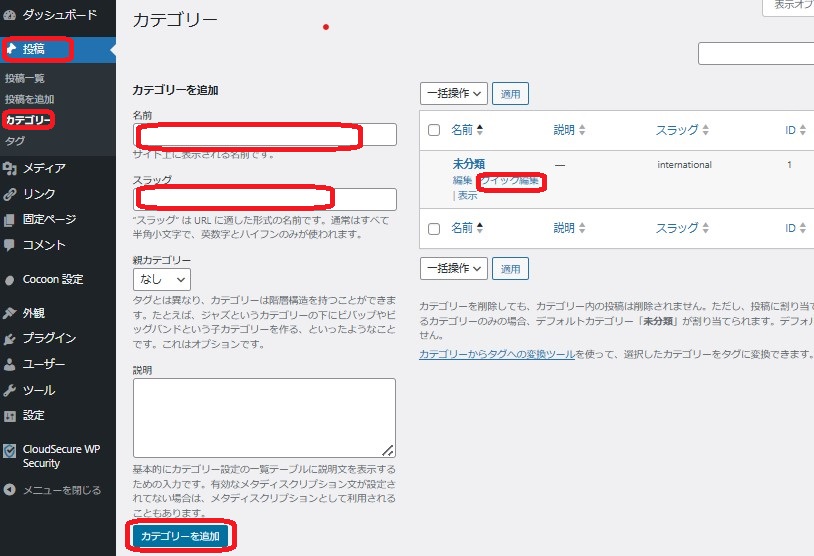
Task: Open the top bulk actions dropdown
Action: (453, 94)
